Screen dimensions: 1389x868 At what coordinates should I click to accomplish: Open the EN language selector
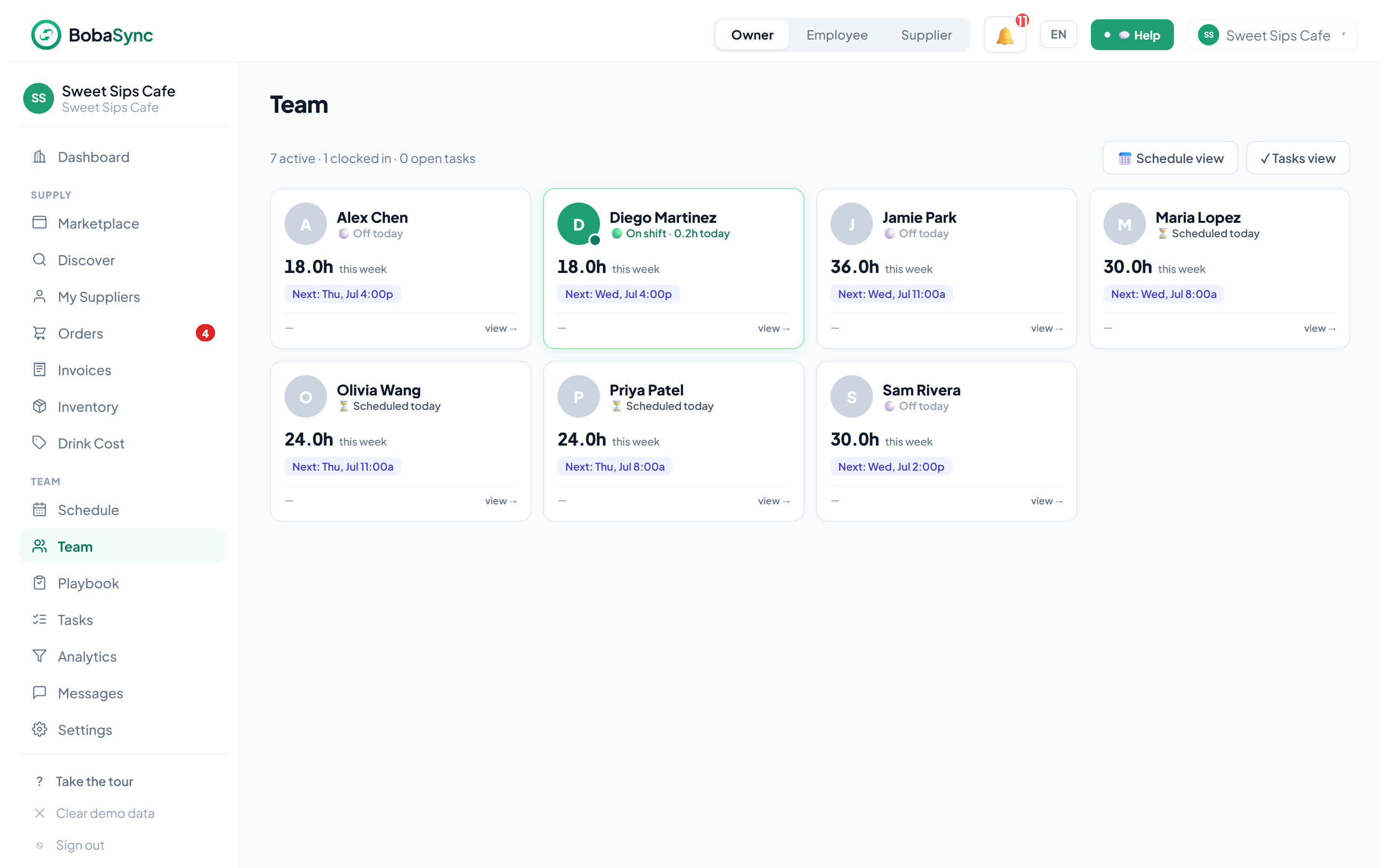pos(1058,35)
